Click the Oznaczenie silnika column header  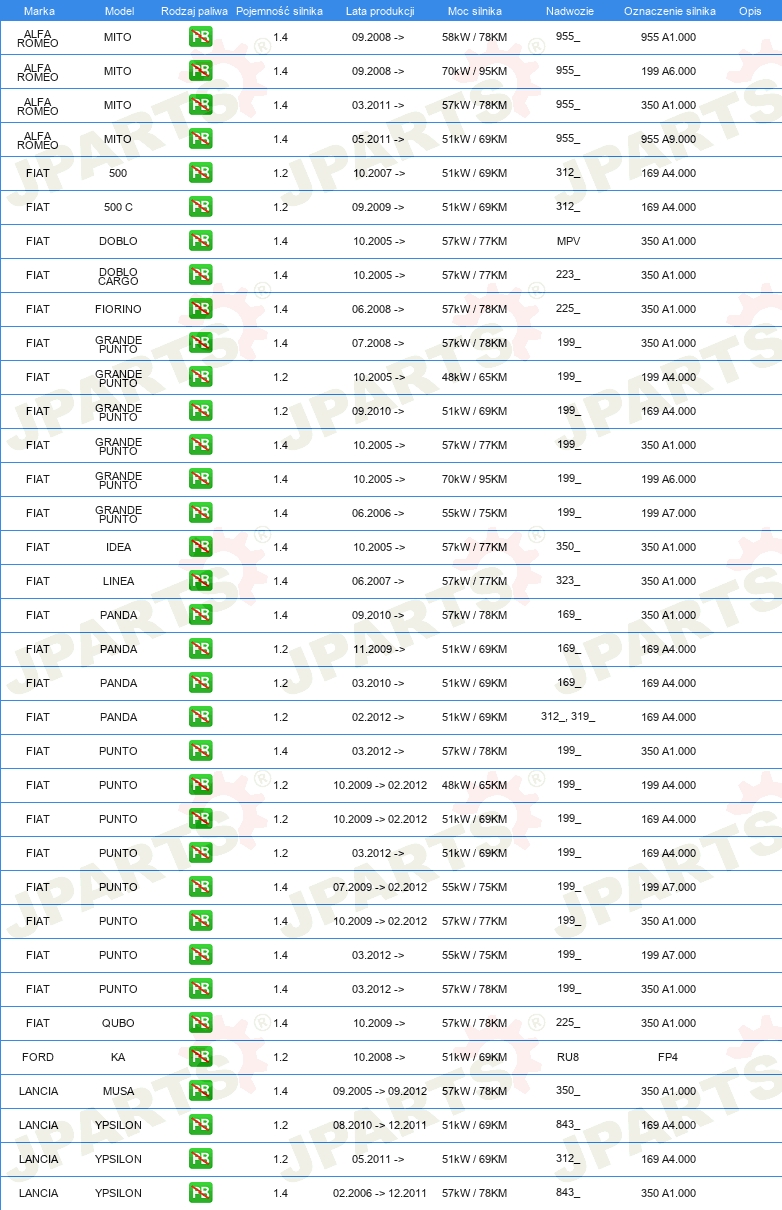coord(669,11)
